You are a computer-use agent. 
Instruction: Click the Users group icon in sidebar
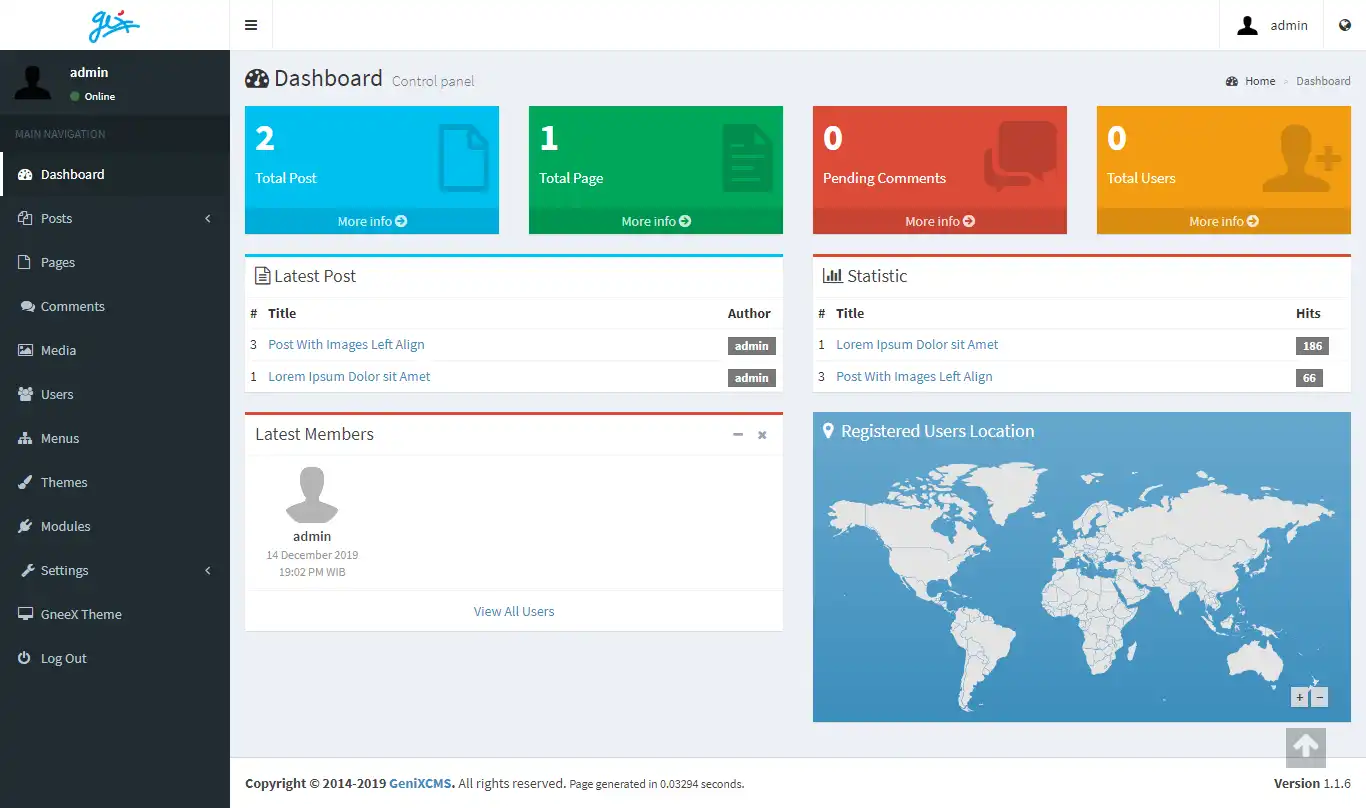click(x=25, y=394)
